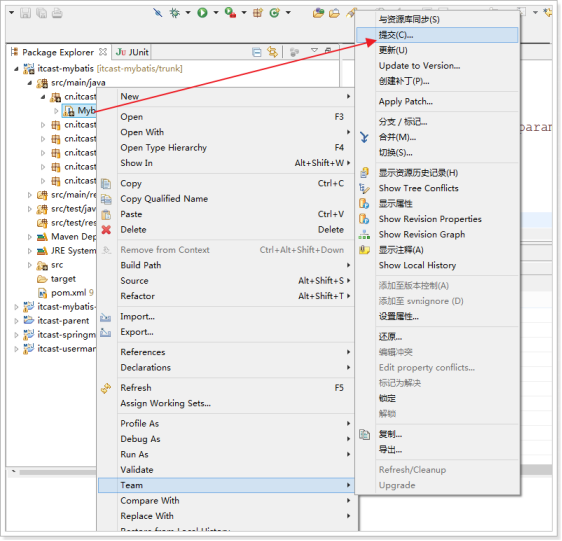Expand the src folder in the tree

[30, 265]
